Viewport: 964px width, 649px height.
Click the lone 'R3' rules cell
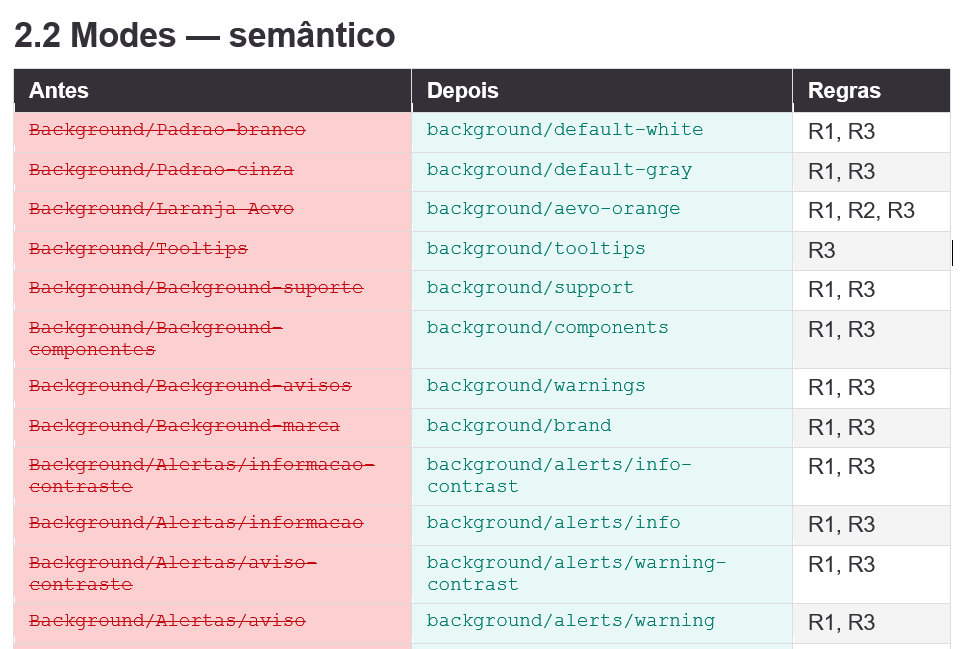click(x=872, y=251)
